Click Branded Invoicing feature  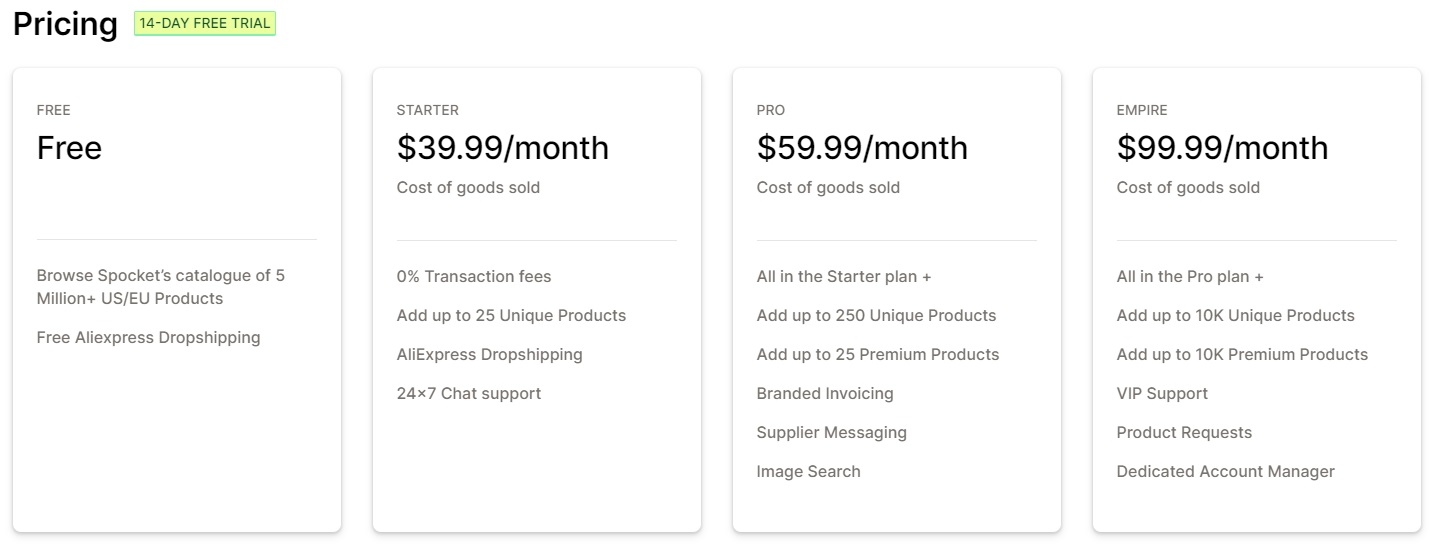pyautogui.click(x=825, y=393)
